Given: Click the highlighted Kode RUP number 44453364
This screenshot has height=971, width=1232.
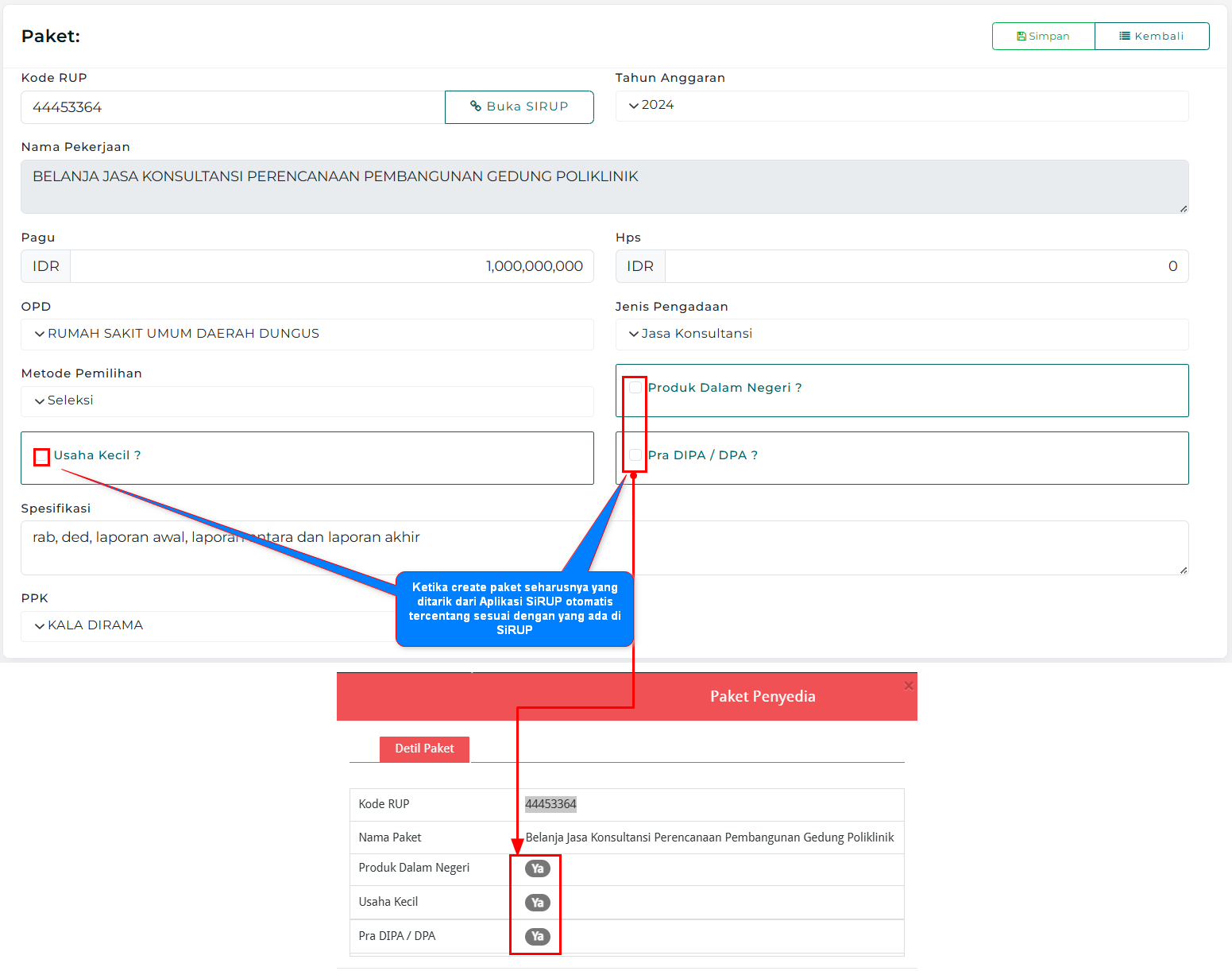Looking at the screenshot, I should point(550,804).
